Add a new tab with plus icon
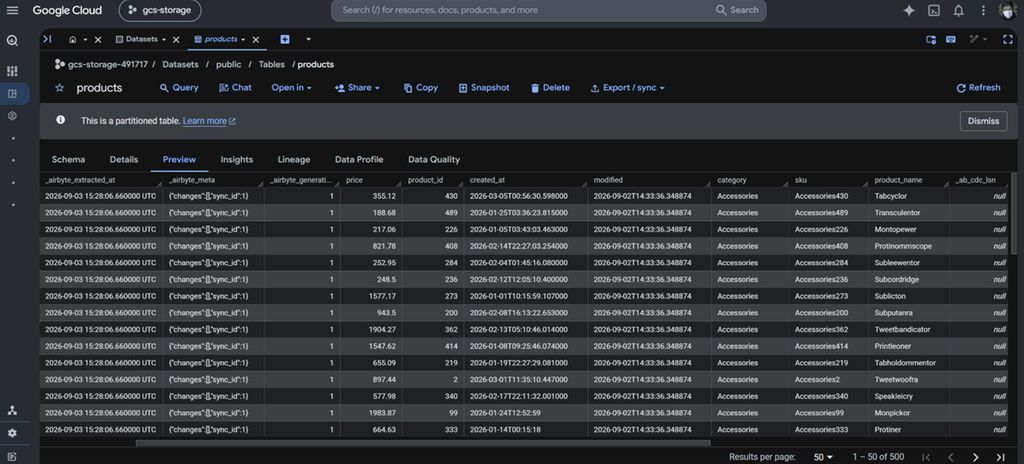Image resolution: width=1024 pixels, height=464 pixels. tap(285, 39)
